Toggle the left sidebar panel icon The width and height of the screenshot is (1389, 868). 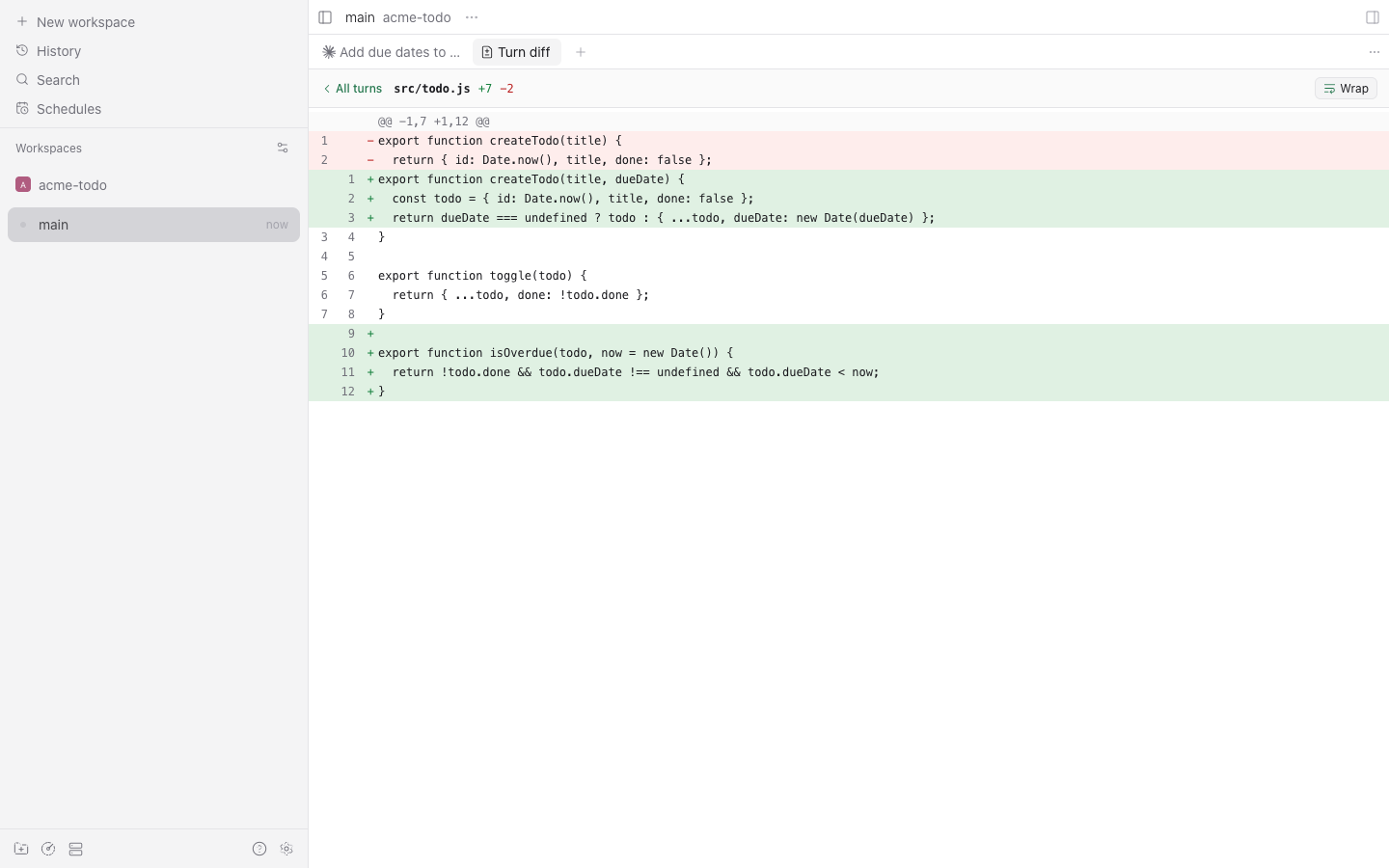tap(325, 17)
